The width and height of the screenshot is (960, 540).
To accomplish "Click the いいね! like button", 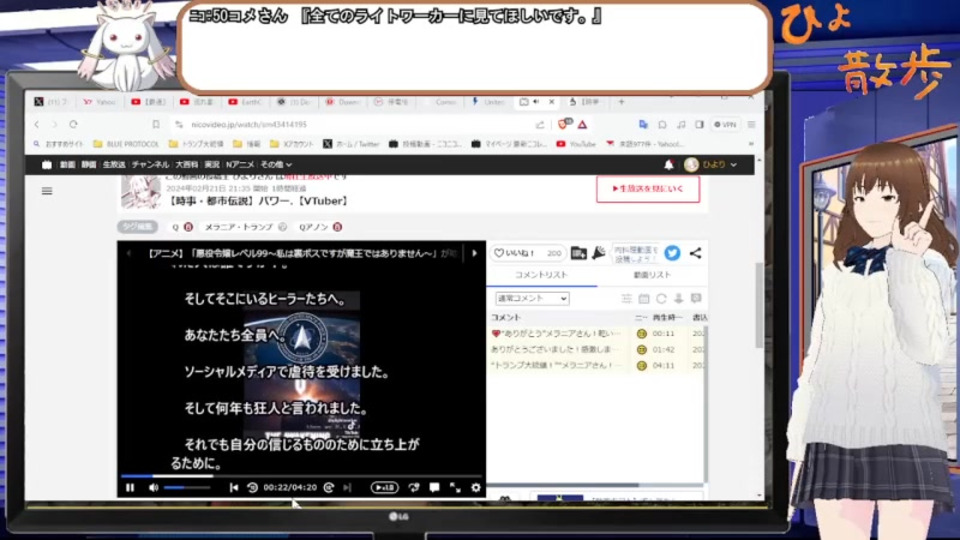I will click(x=527, y=253).
